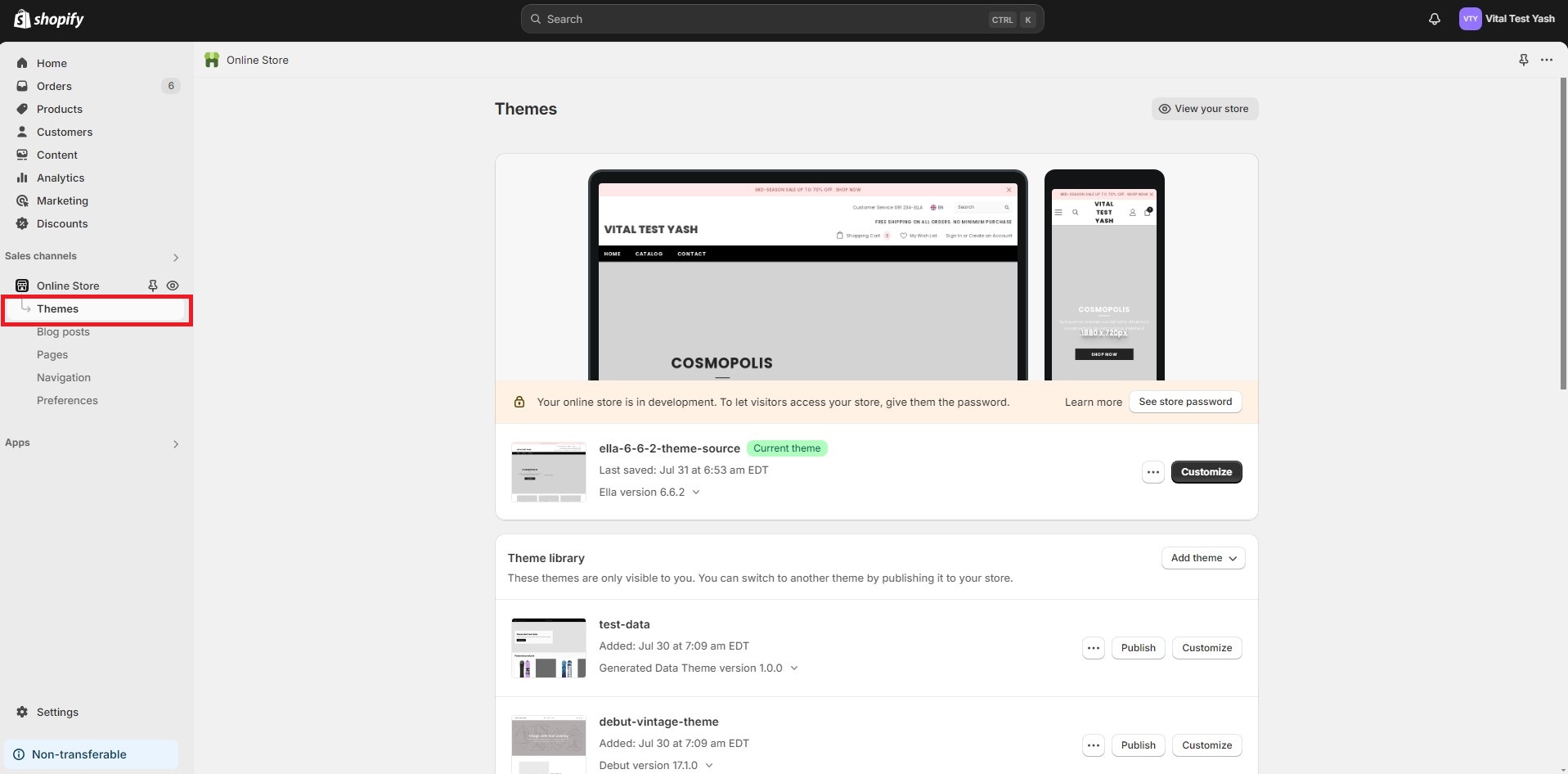Click the Content sidebar icon
Screen dimensions: 1568x774
coord(22,155)
